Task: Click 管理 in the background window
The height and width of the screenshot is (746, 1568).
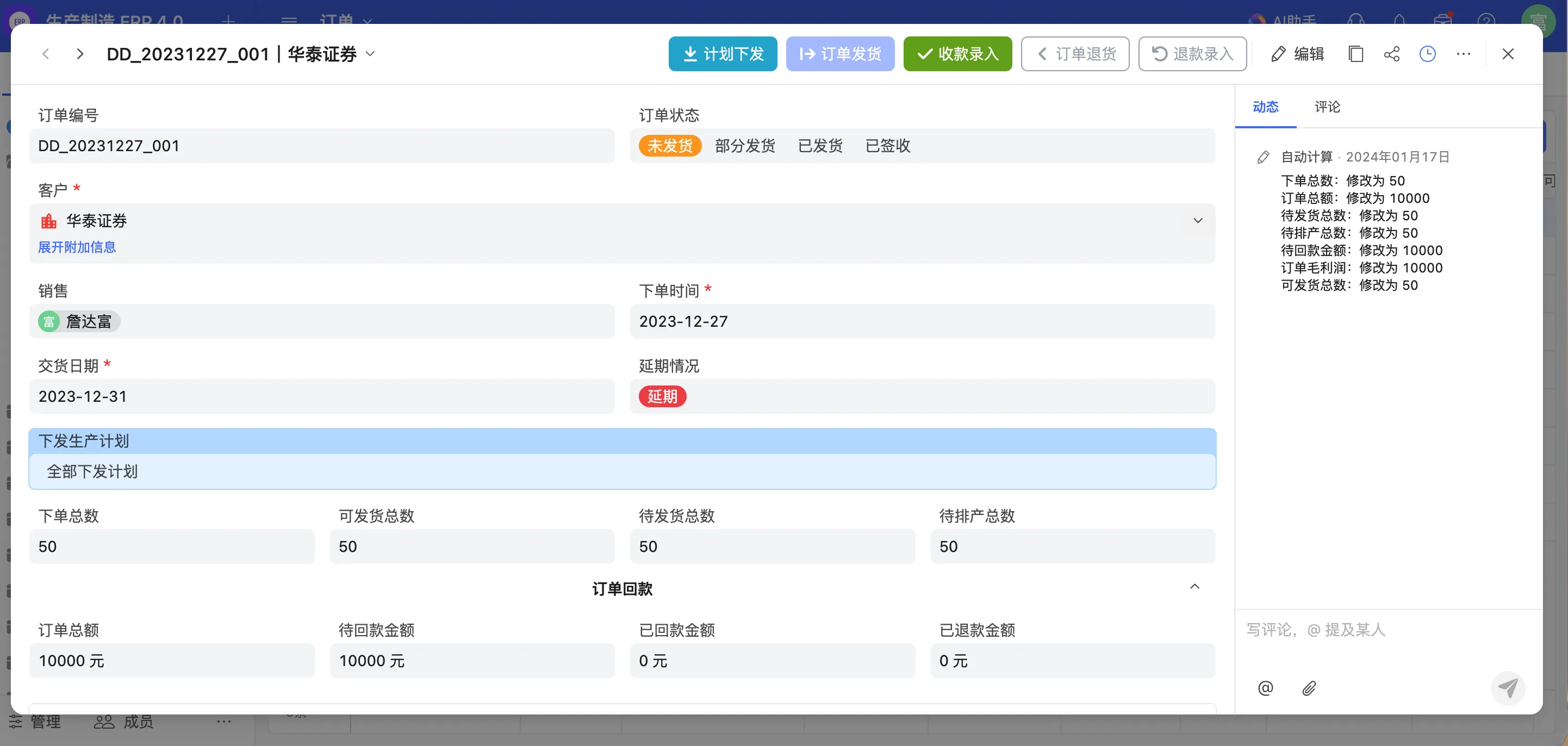Action: point(35,722)
